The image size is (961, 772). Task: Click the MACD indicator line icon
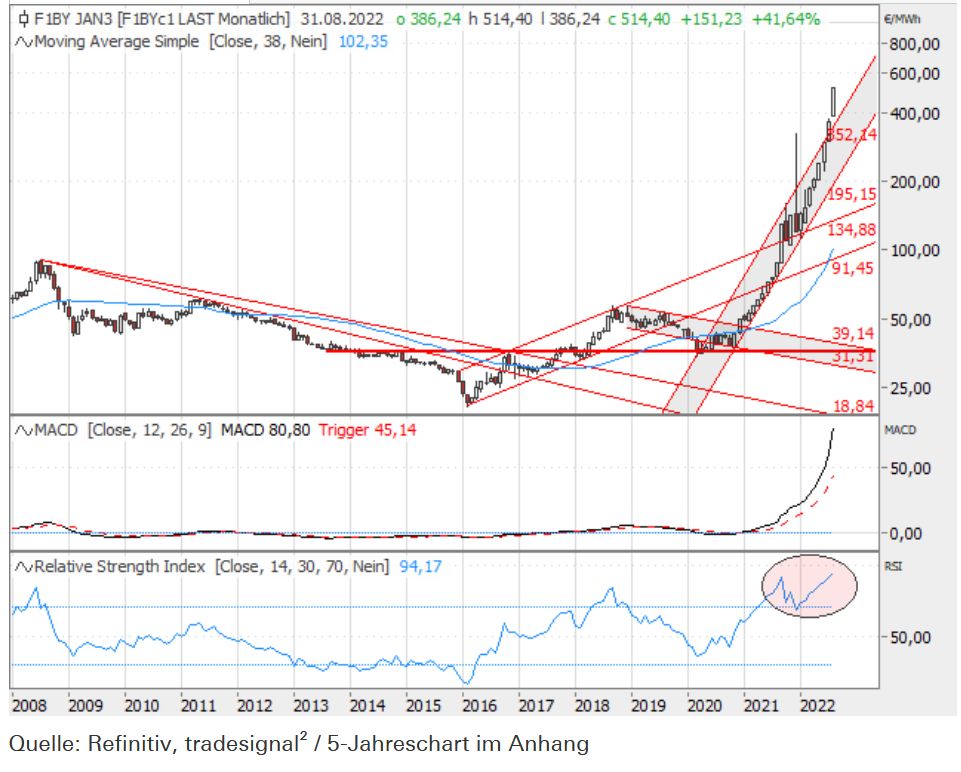click(x=24, y=431)
